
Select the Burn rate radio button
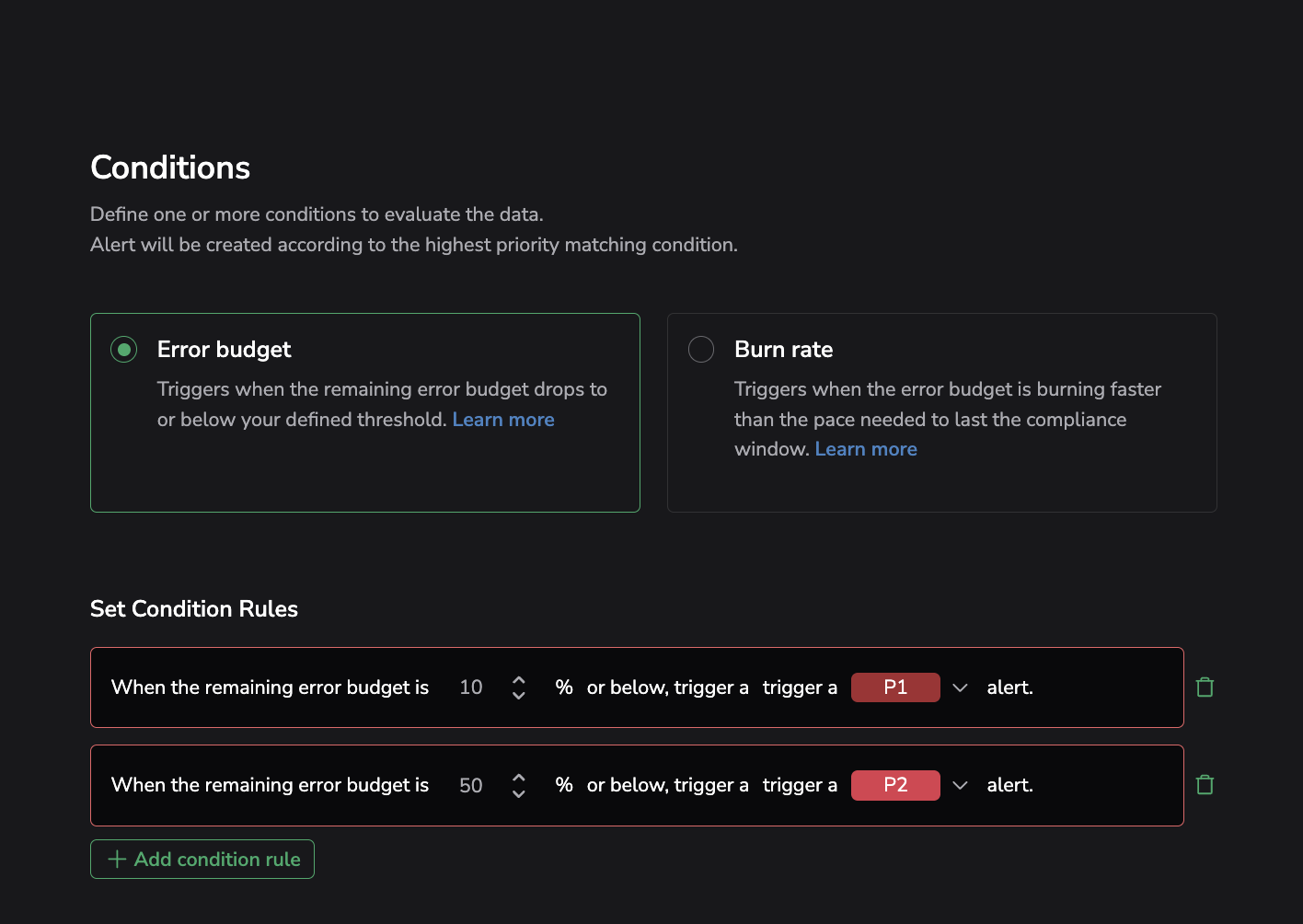pyautogui.click(x=701, y=350)
